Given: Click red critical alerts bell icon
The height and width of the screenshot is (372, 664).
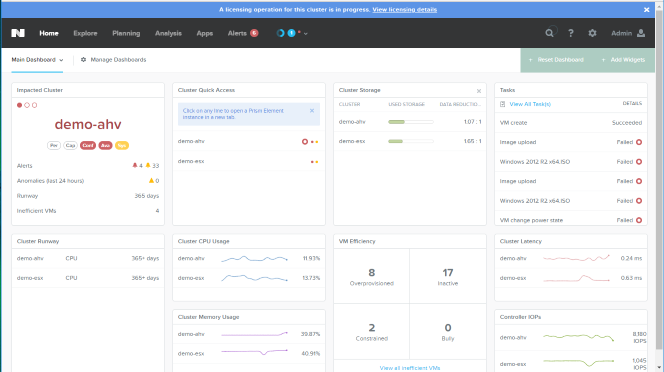Looking at the screenshot, I should [x=135, y=166].
